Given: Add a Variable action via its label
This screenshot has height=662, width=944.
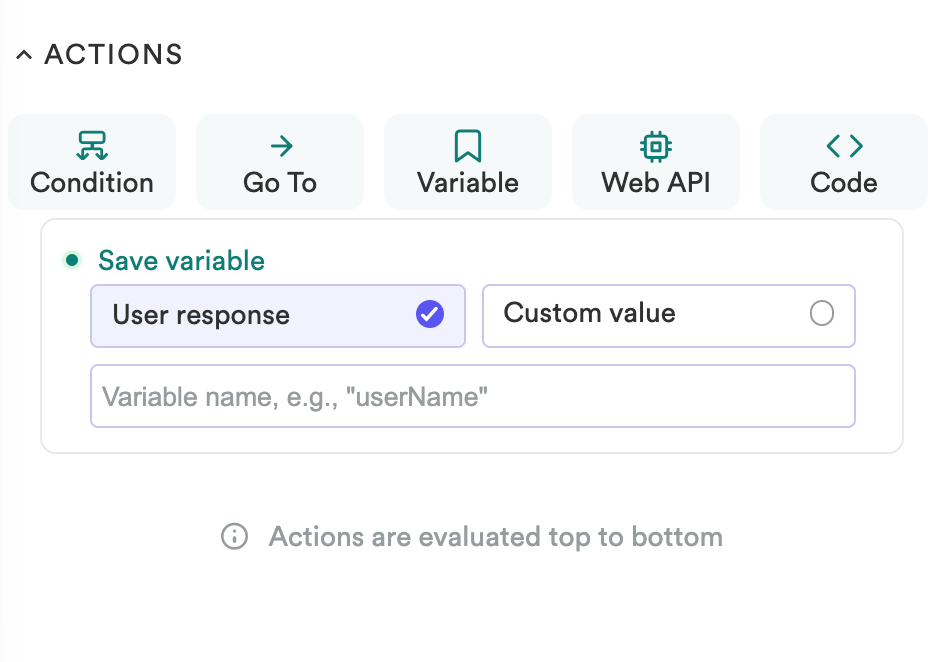Looking at the screenshot, I should [x=468, y=183].
